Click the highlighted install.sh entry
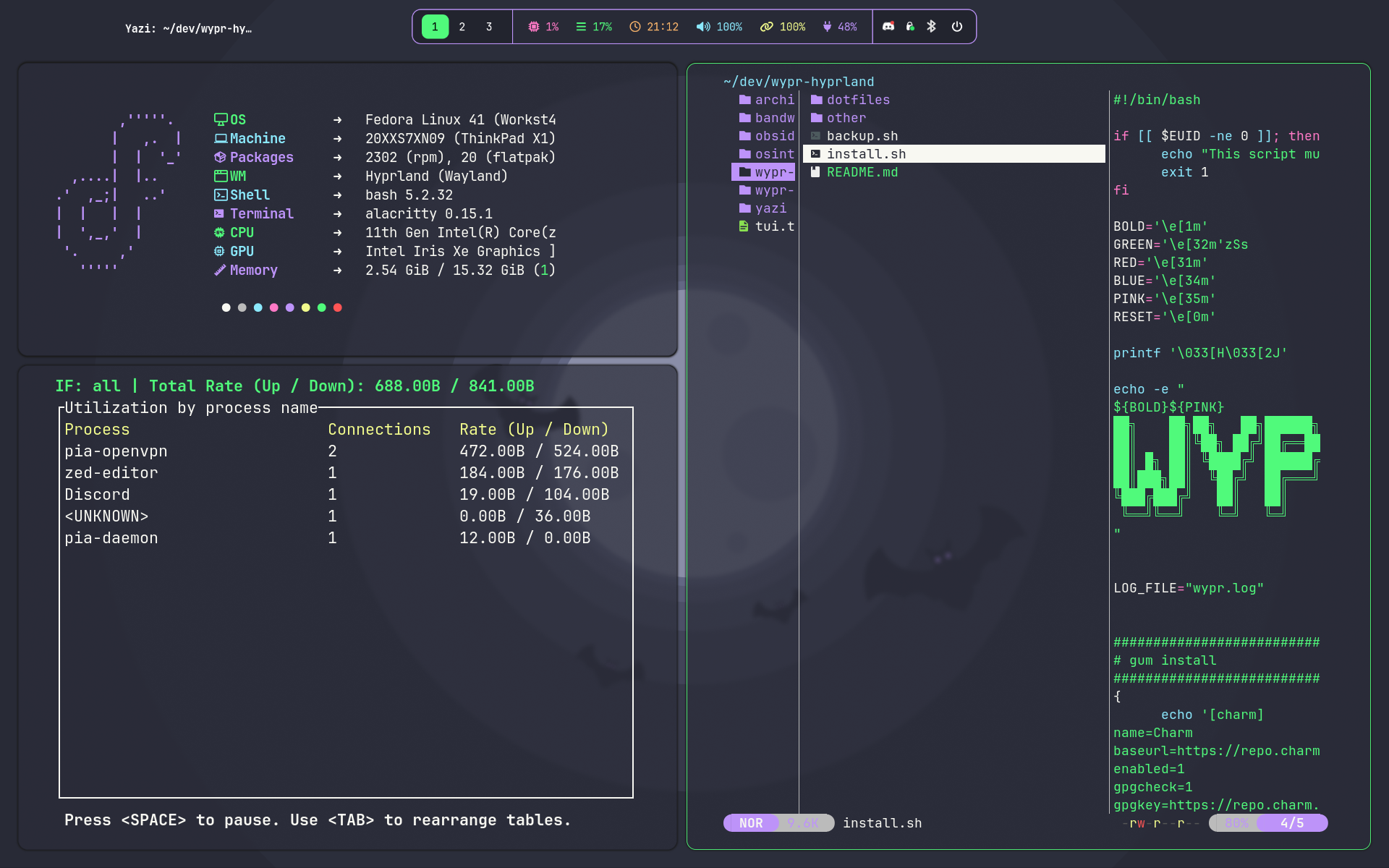This screenshot has width=1389, height=868. [866, 154]
